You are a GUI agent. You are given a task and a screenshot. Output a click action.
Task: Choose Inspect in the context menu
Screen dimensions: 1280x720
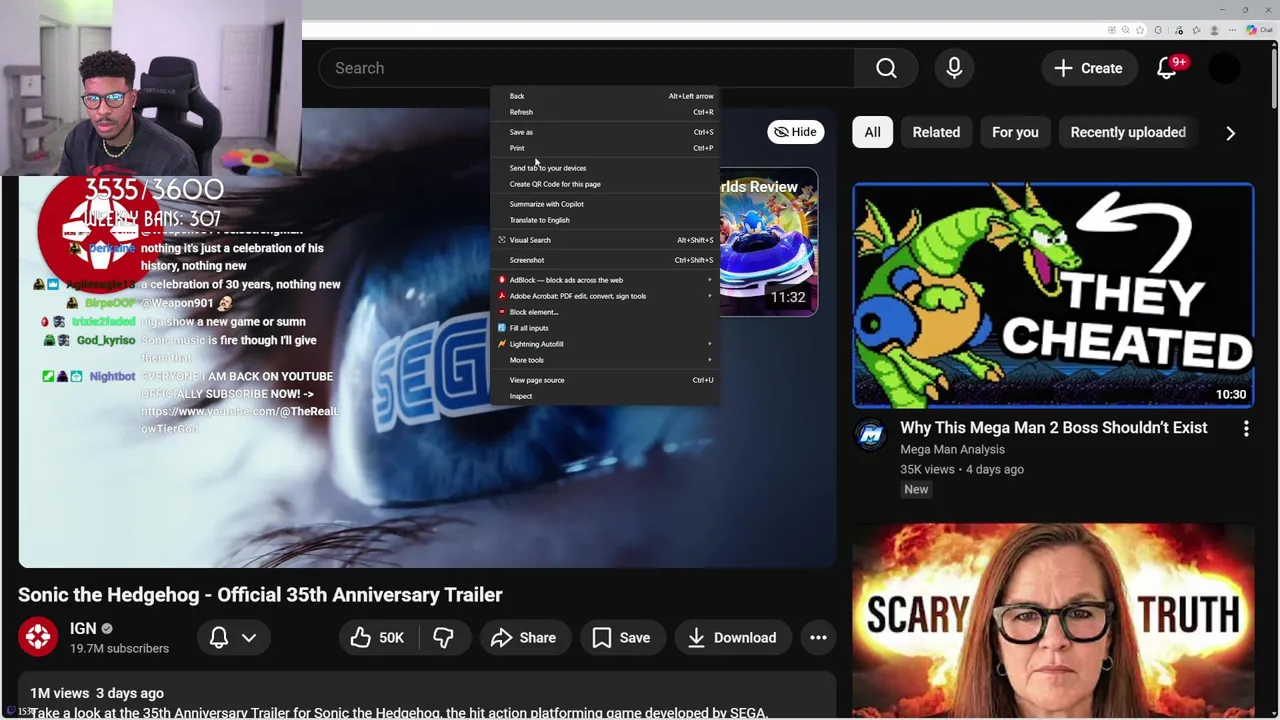[x=605, y=396]
